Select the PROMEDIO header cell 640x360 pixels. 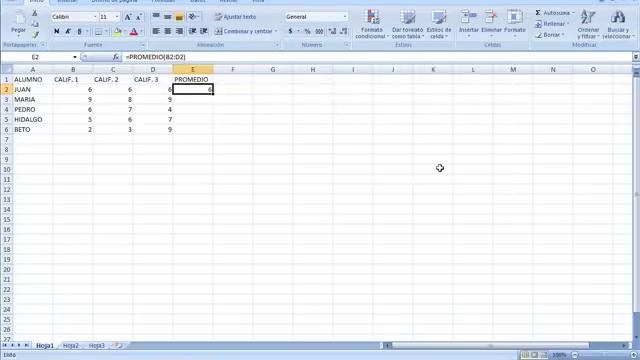(193, 79)
